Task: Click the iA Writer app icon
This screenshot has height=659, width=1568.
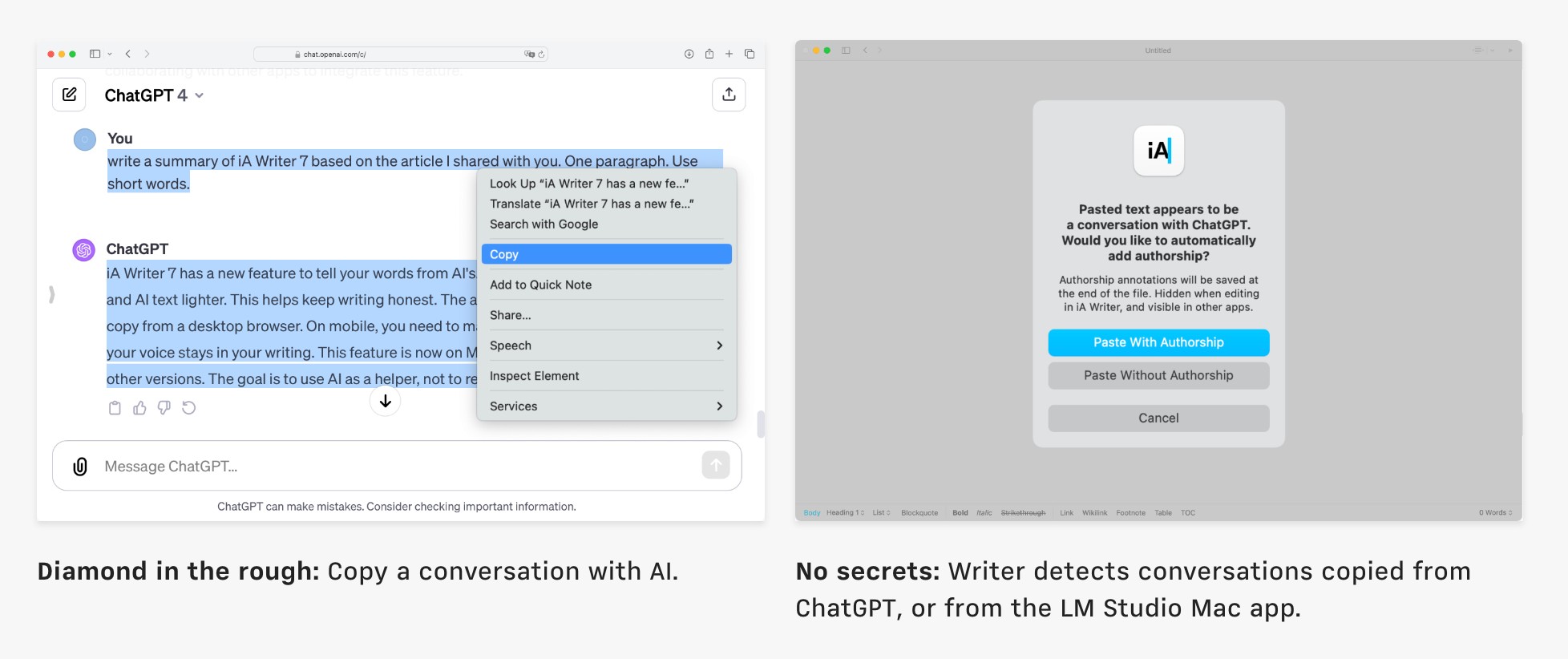Action: click(1158, 151)
